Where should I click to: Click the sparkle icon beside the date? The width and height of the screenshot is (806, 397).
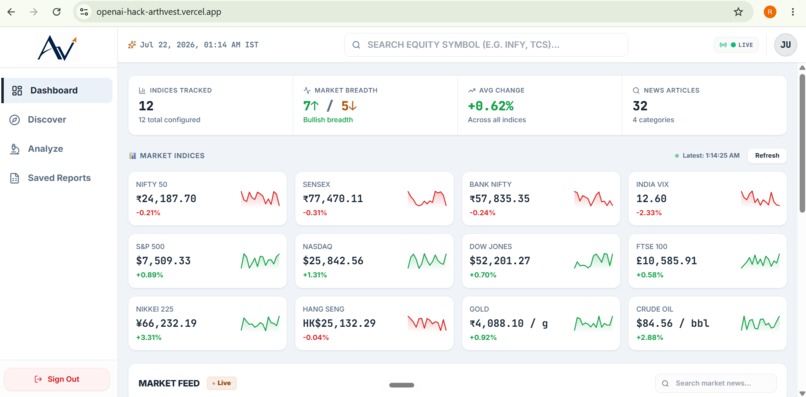[132, 45]
